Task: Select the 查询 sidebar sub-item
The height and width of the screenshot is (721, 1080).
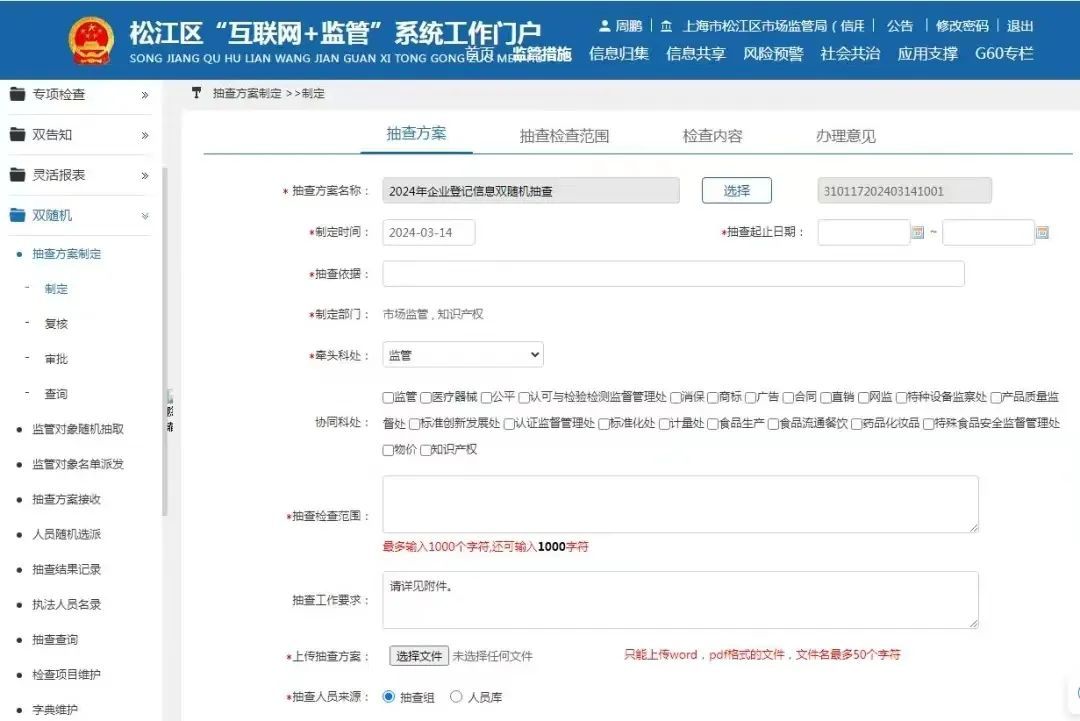Action: tap(56, 394)
